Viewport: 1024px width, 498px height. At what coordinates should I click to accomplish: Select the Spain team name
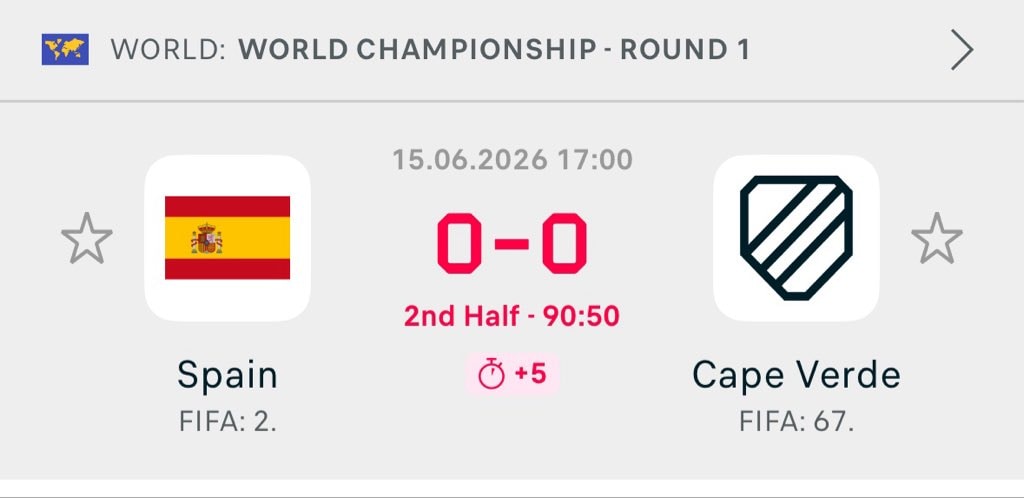[227, 375]
